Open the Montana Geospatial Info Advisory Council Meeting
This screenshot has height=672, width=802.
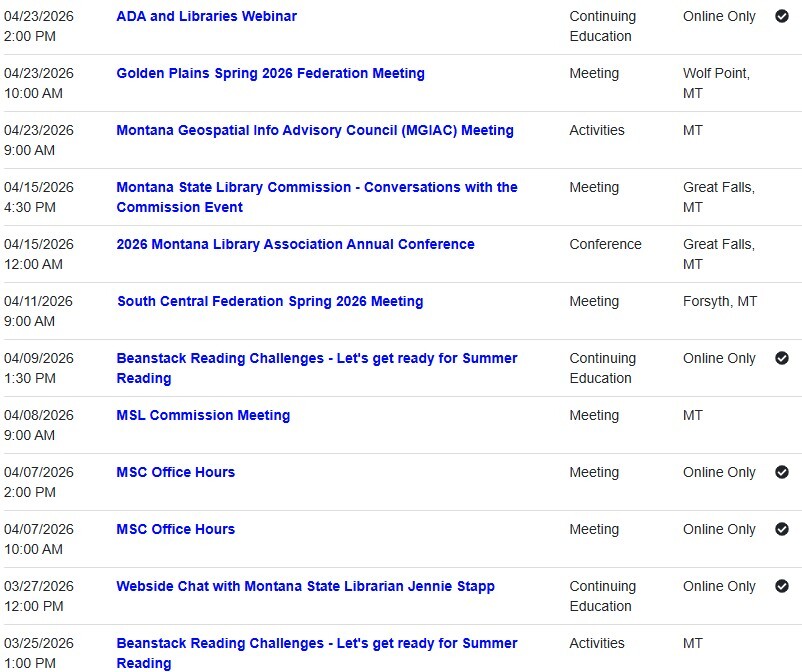[313, 130]
